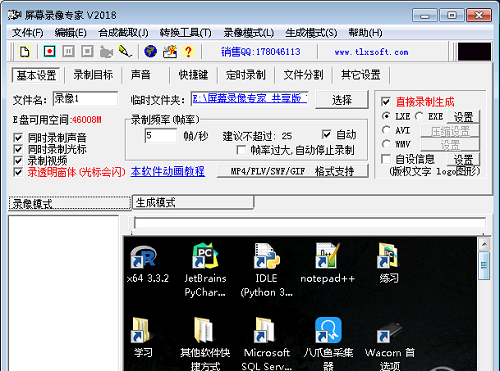The width and height of the screenshot is (500, 371).
Task: Select the AVI format radio button
Action: [x=386, y=130]
